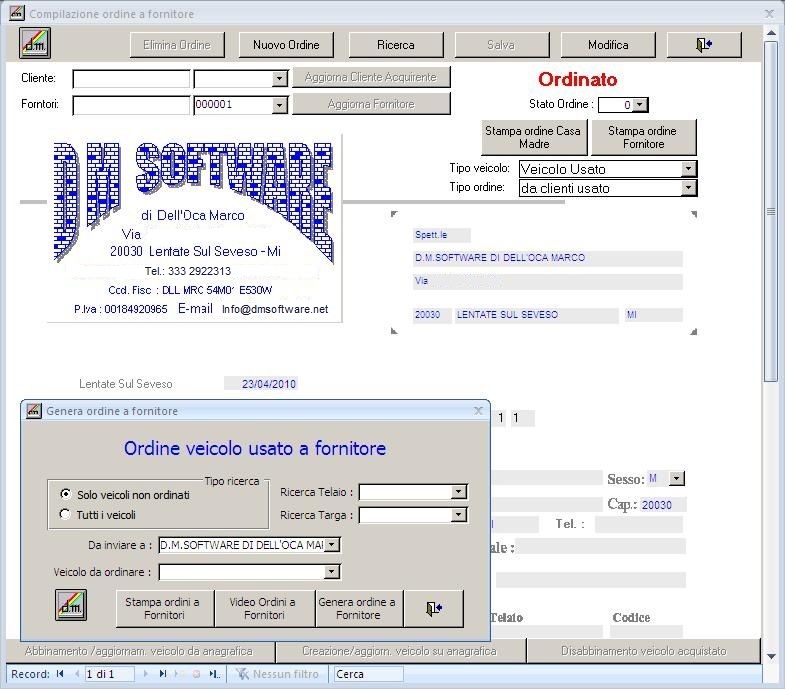Screen dimensions: 785x689
Task: Click the Fornitori name input field
Action: [x=131, y=105]
